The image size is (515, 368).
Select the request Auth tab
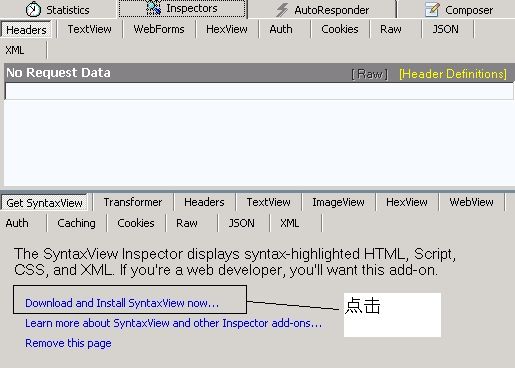point(281,29)
